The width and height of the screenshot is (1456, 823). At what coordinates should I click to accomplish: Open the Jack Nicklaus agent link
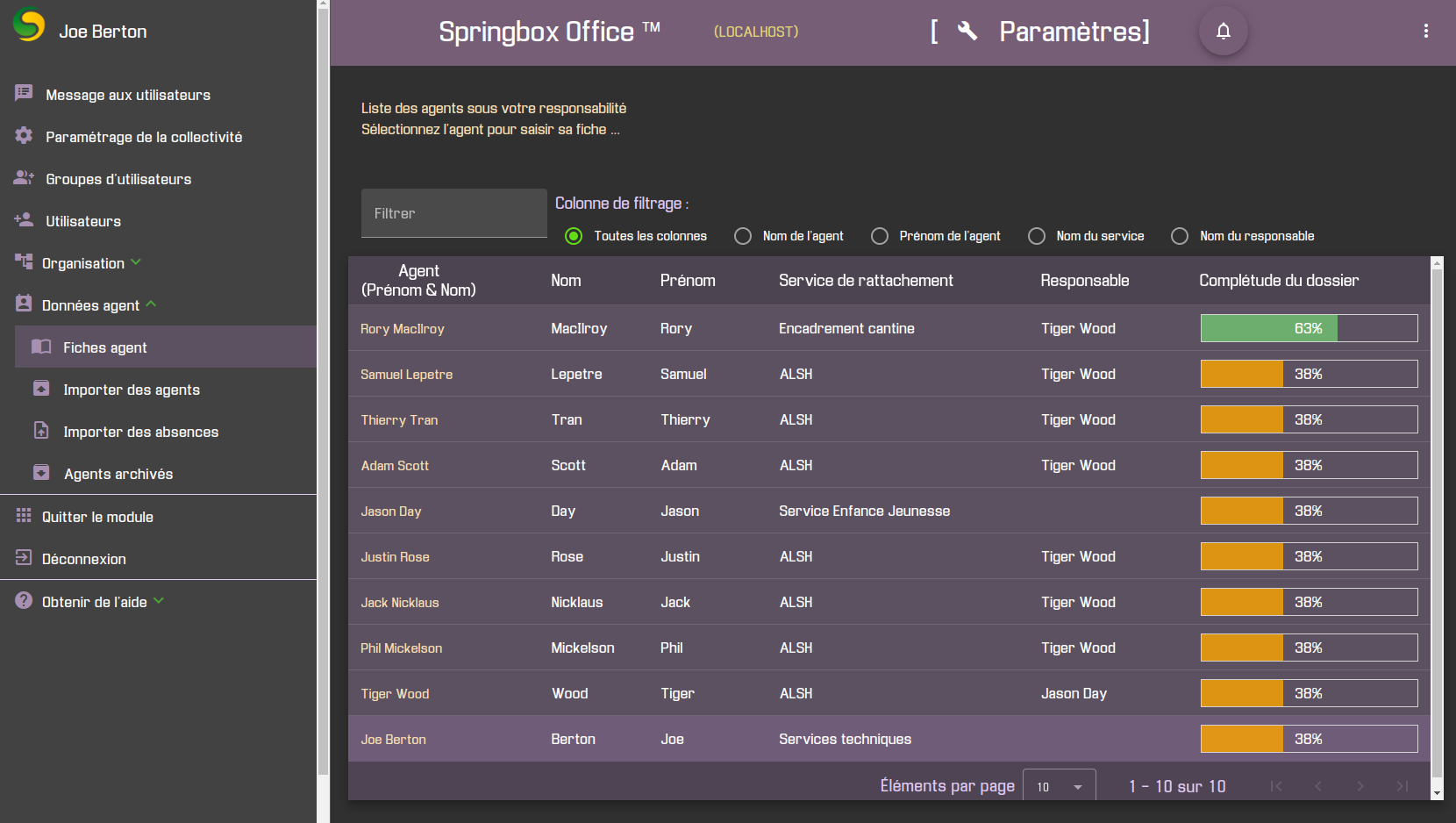[400, 603]
